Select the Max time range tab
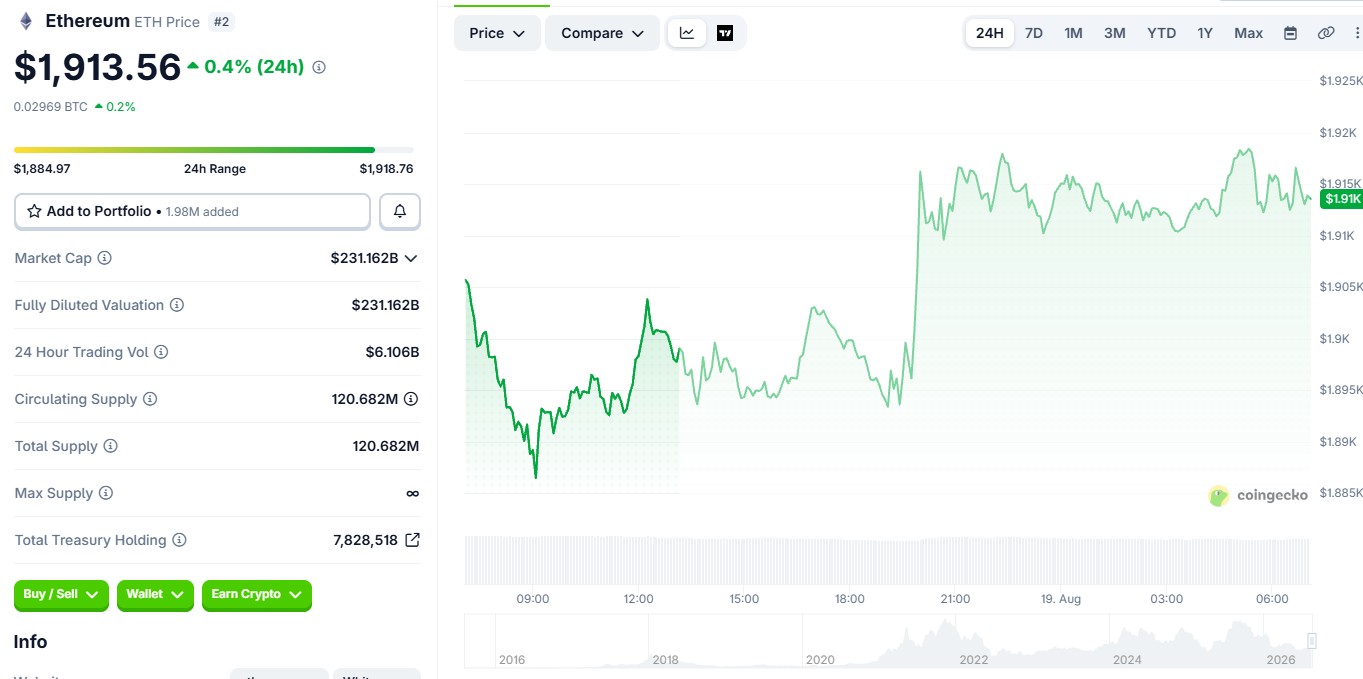This screenshot has width=1363, height=679. (1248, 33)
